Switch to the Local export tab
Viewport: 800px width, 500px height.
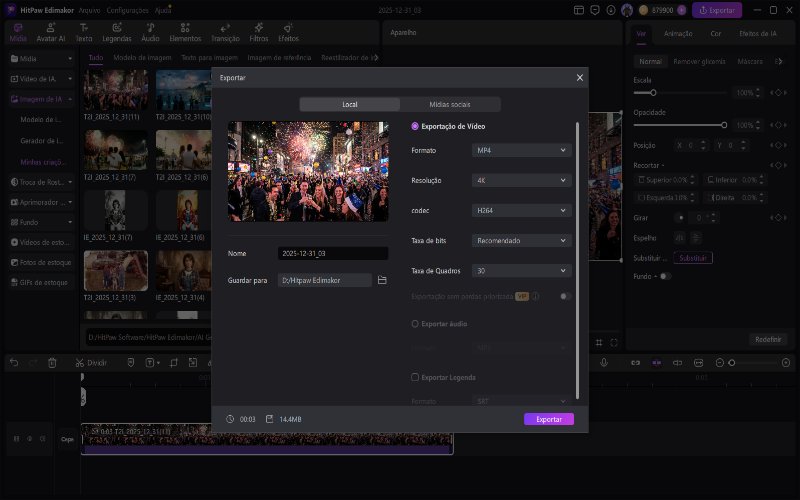click(349, 104)
